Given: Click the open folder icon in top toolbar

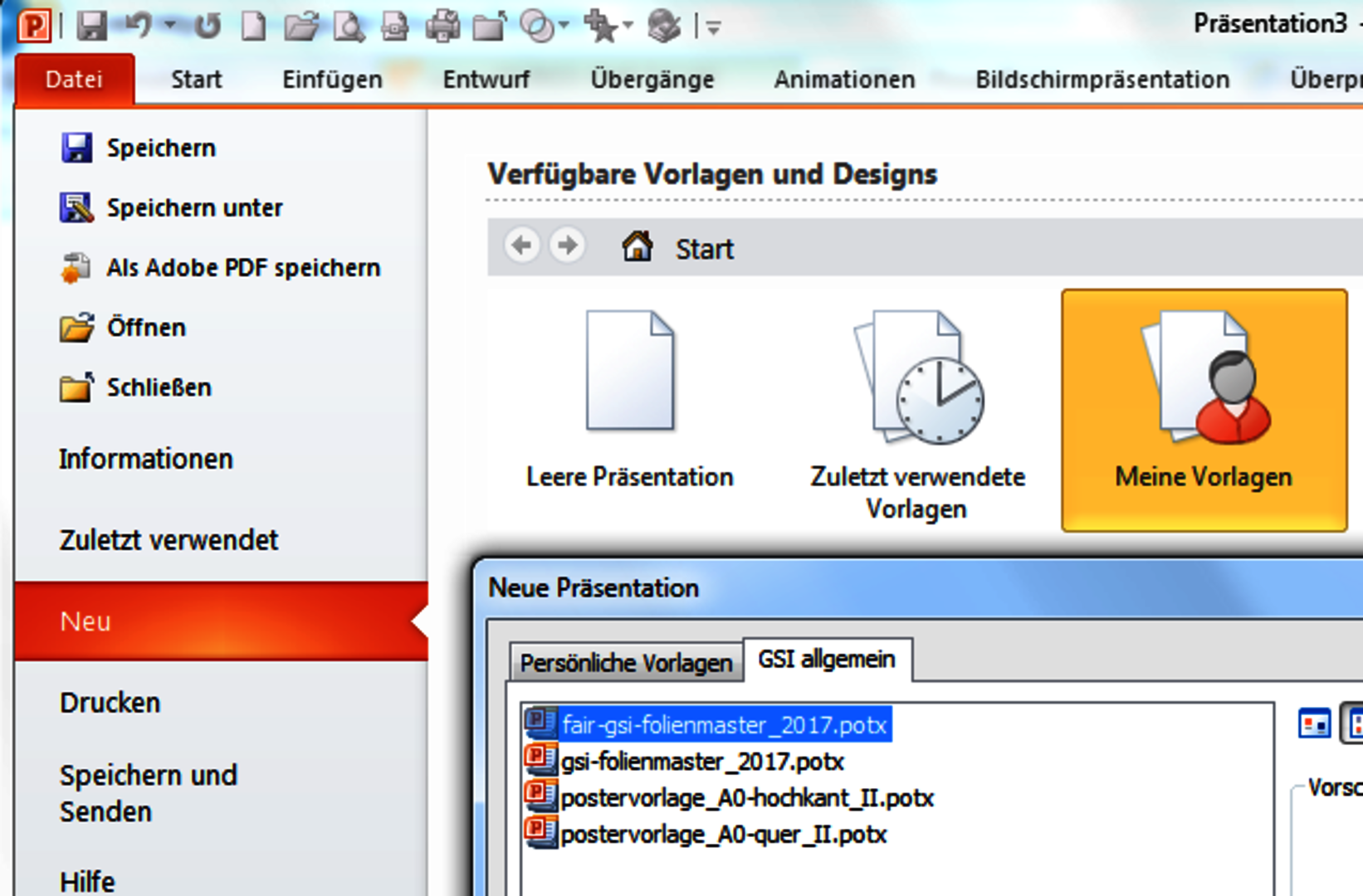Looking at the screenshot, I should 301,26.
